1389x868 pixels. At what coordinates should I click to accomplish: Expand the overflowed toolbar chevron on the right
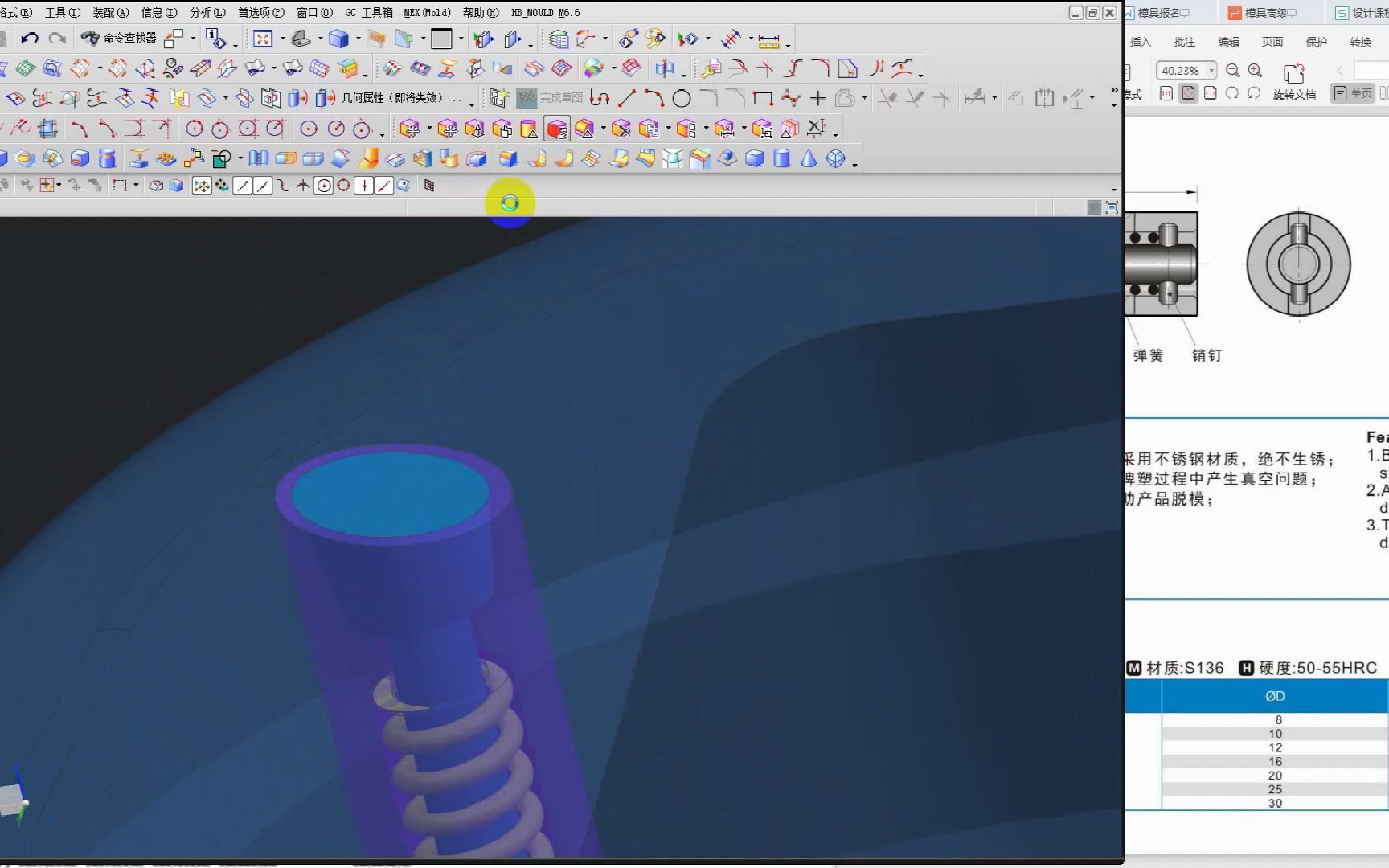point(1115,91)
